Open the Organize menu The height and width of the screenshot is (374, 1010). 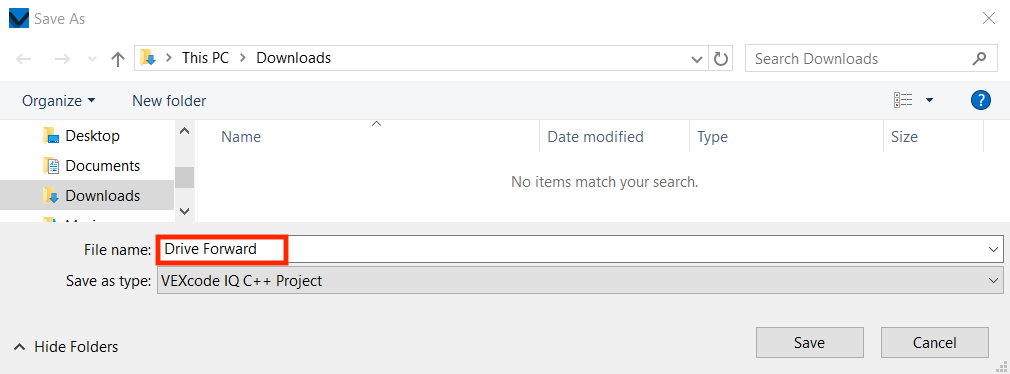(59, 100)
